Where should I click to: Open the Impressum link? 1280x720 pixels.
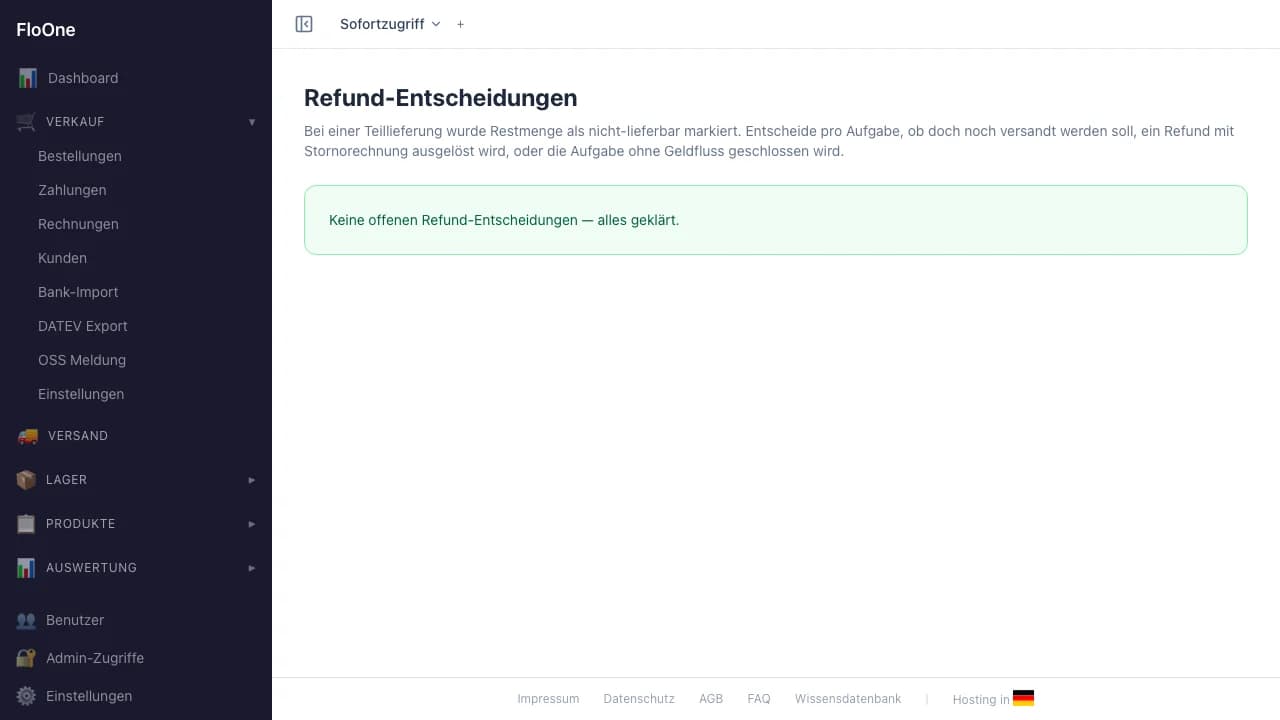click(548, 699)
